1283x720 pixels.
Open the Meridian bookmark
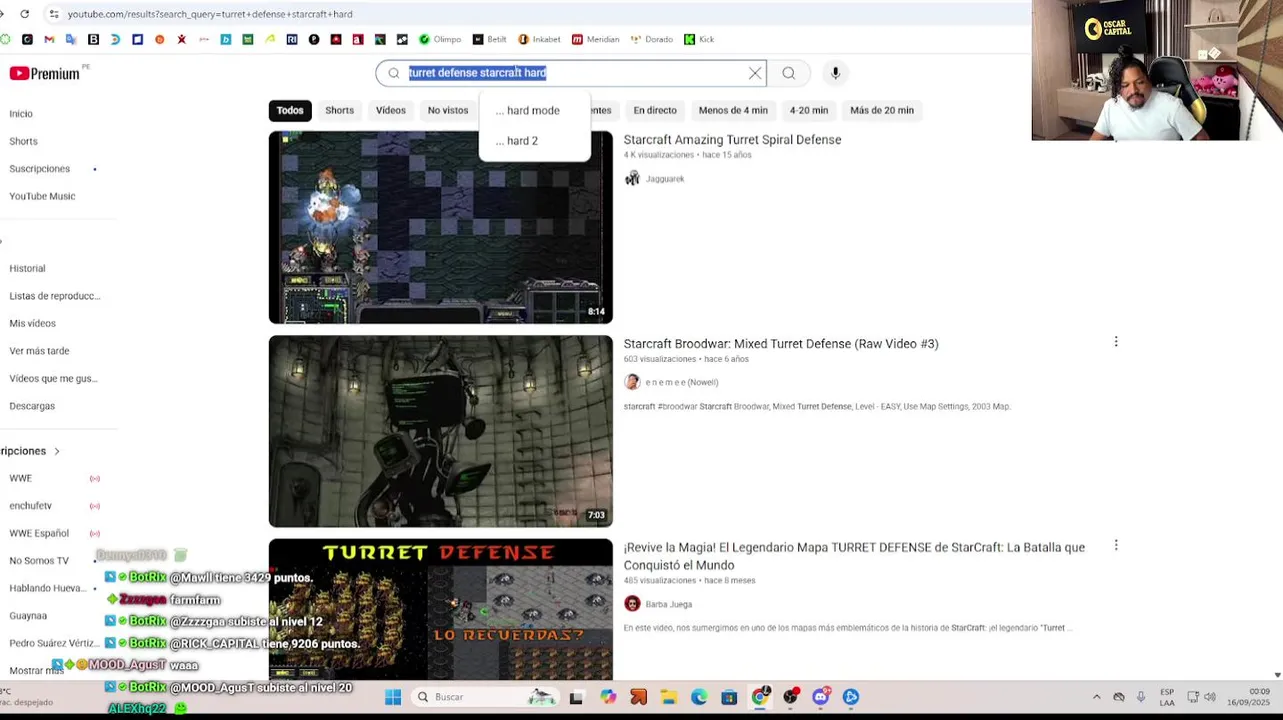[x=596, y=39]
